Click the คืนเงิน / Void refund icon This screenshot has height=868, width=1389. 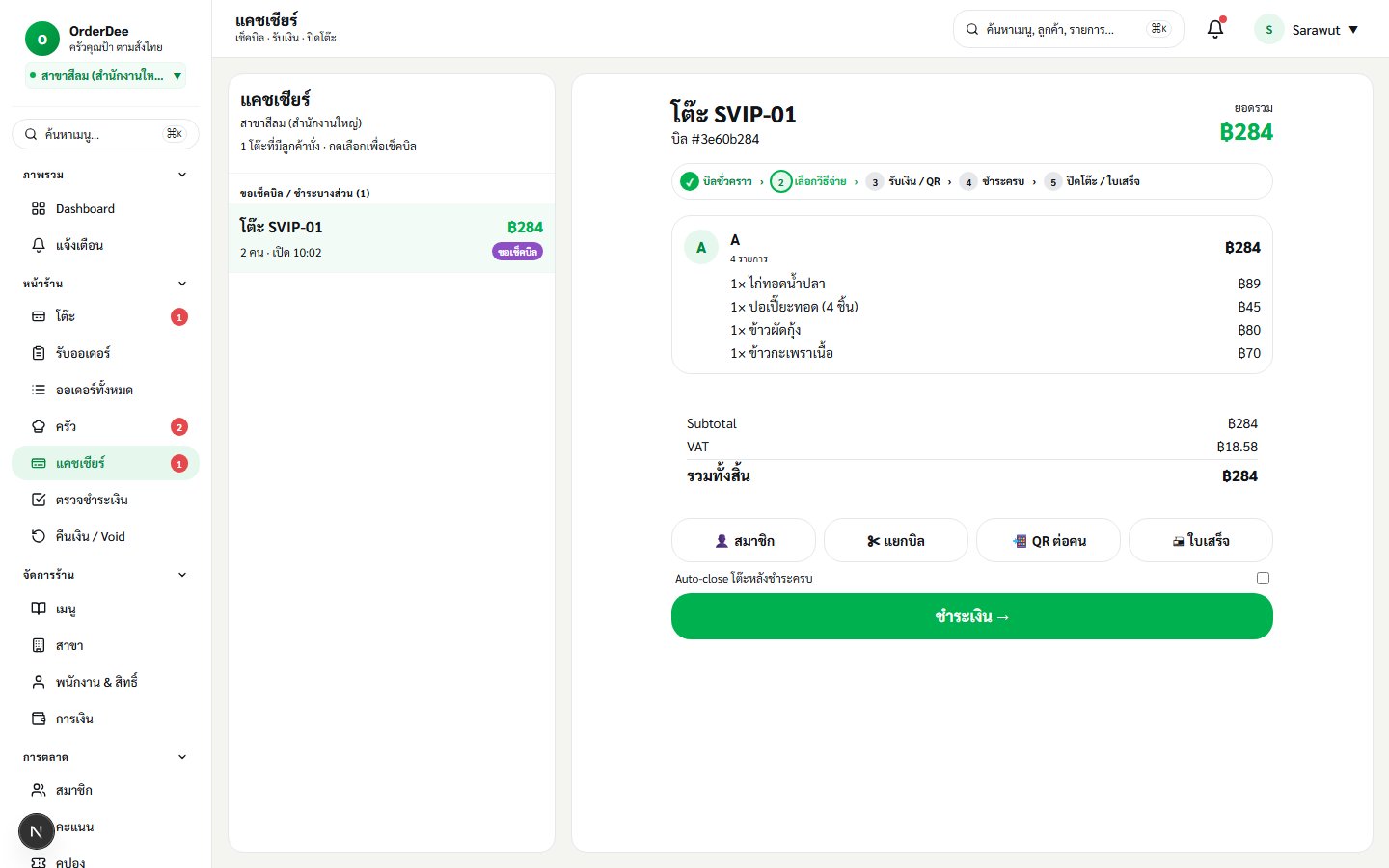(x=39, y=536)
